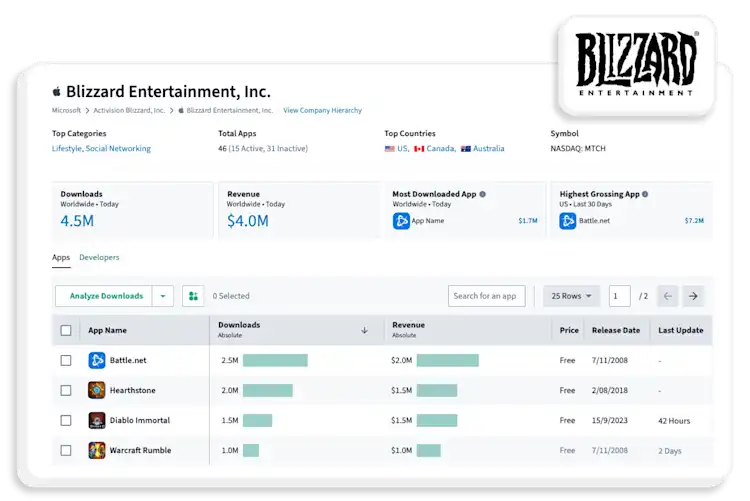Click the Diablo Immortal app name
Image resolution: width=750 pixels, height=501 pixels.
point(140,421)
